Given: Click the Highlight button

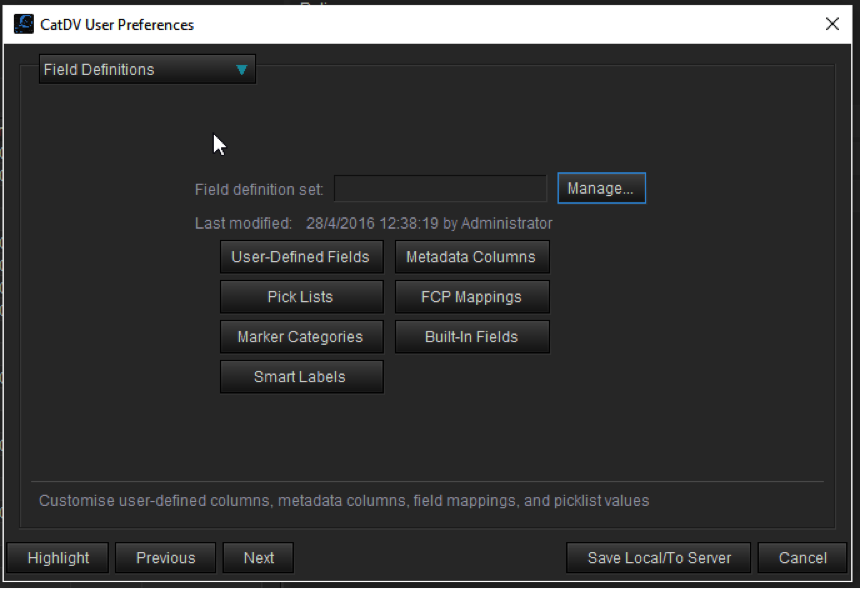Looking at the screenshot, I should [x=58, y=558].
